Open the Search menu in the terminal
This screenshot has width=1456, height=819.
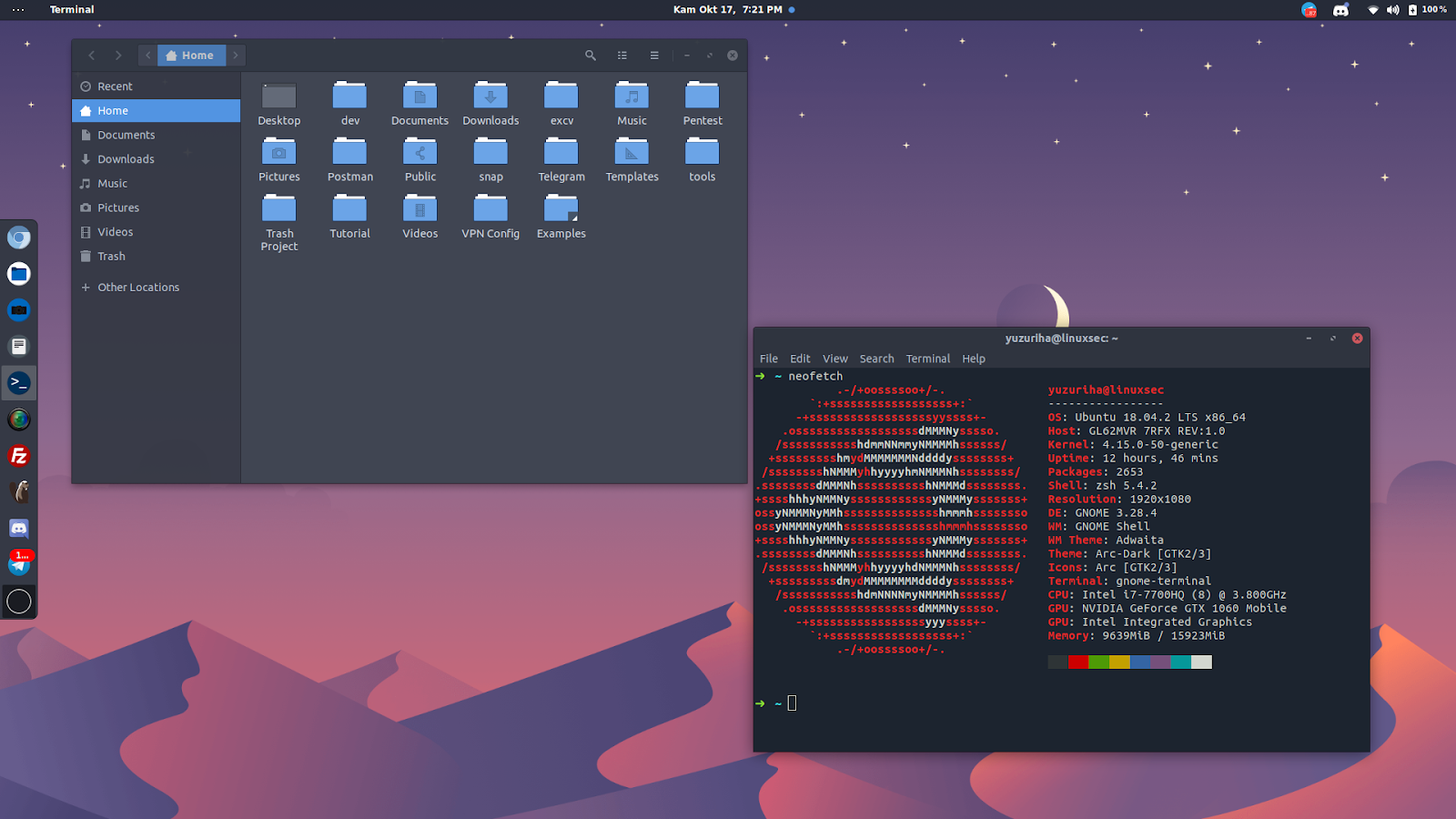tap(876, 359)
